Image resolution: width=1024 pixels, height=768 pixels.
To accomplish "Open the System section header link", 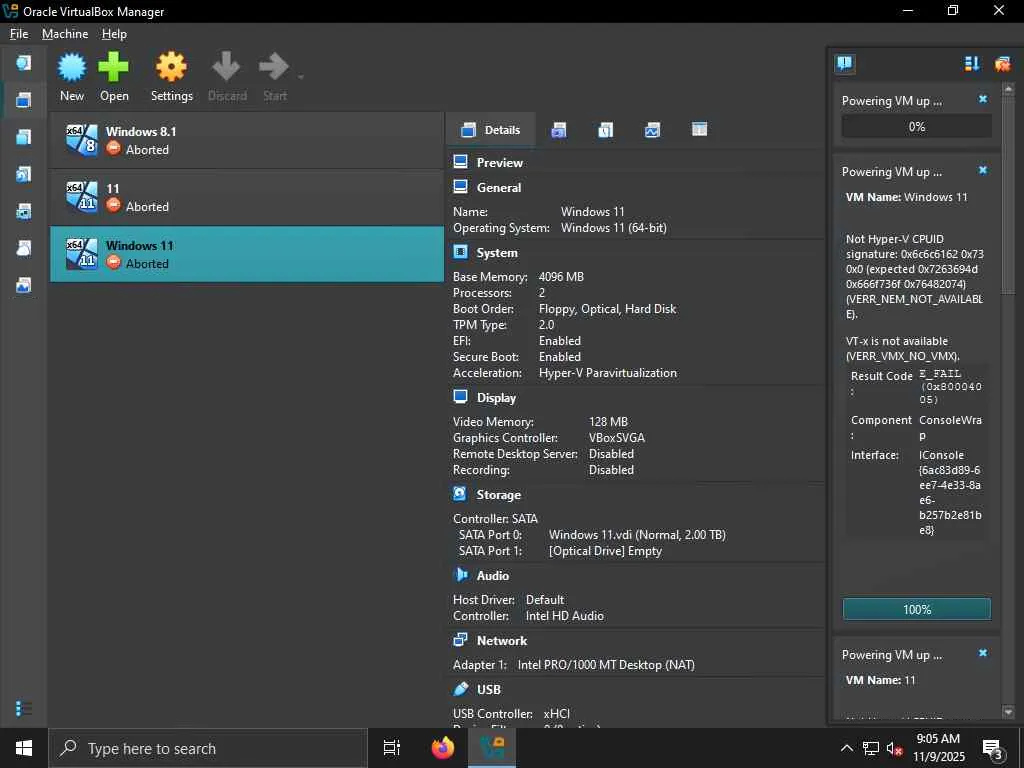I will tap(497, 253).
